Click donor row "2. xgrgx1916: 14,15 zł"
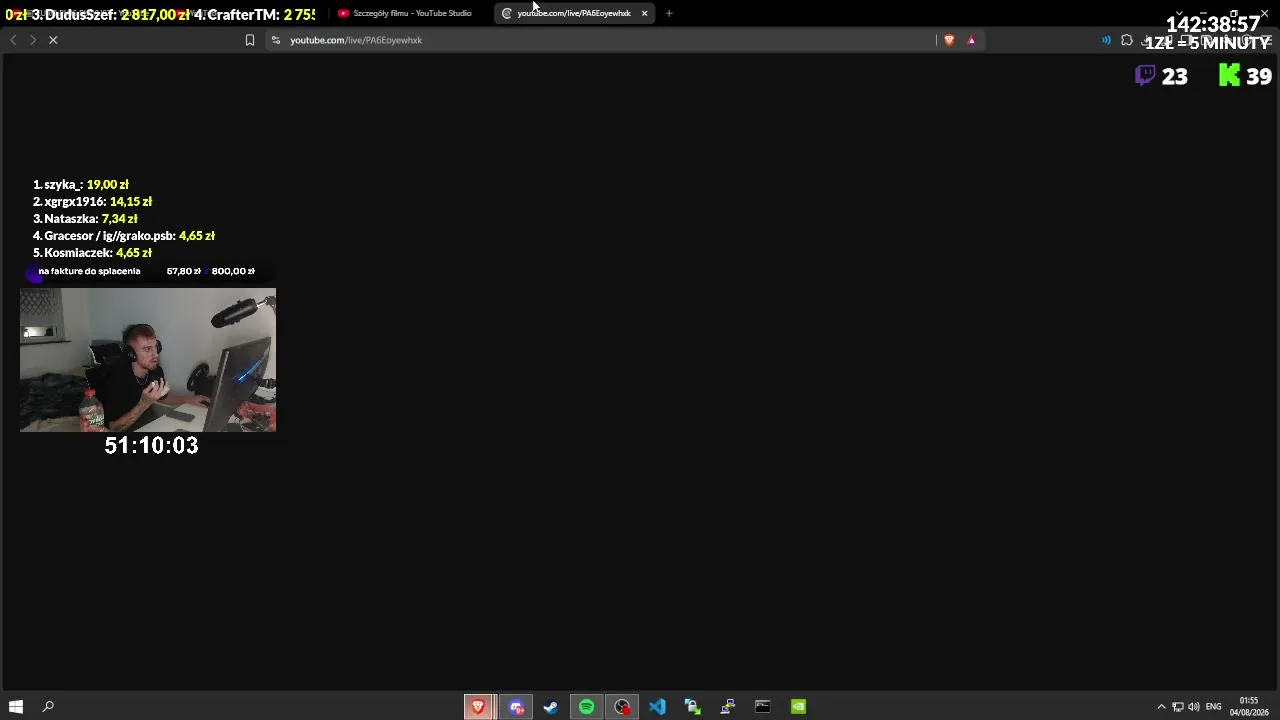Screen dimensions: 1280x720 point(92,202)
